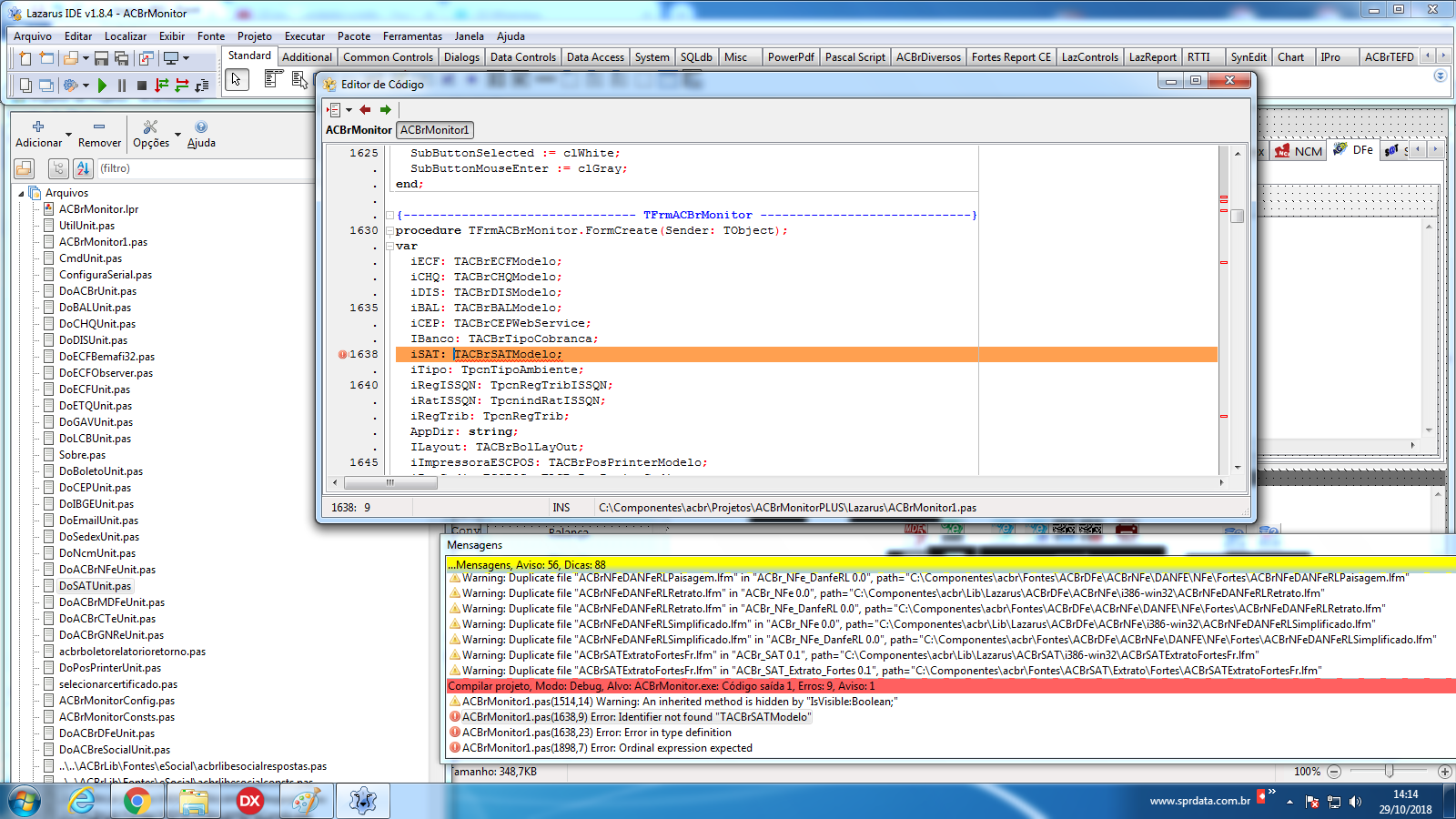Open the Projeto menu
Viewport: 1456px width, 819px height.
tap(254, 36)
